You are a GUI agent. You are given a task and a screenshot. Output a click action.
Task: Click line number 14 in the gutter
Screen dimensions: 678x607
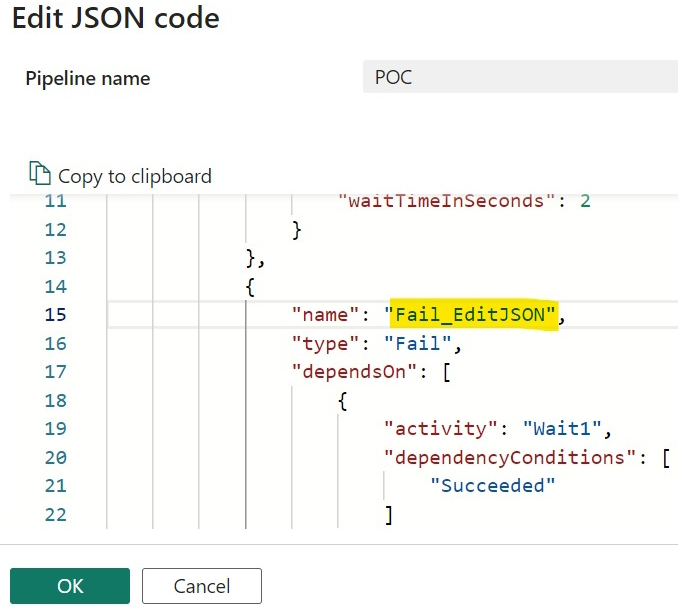pyautogui.click(x=56, y=286)
